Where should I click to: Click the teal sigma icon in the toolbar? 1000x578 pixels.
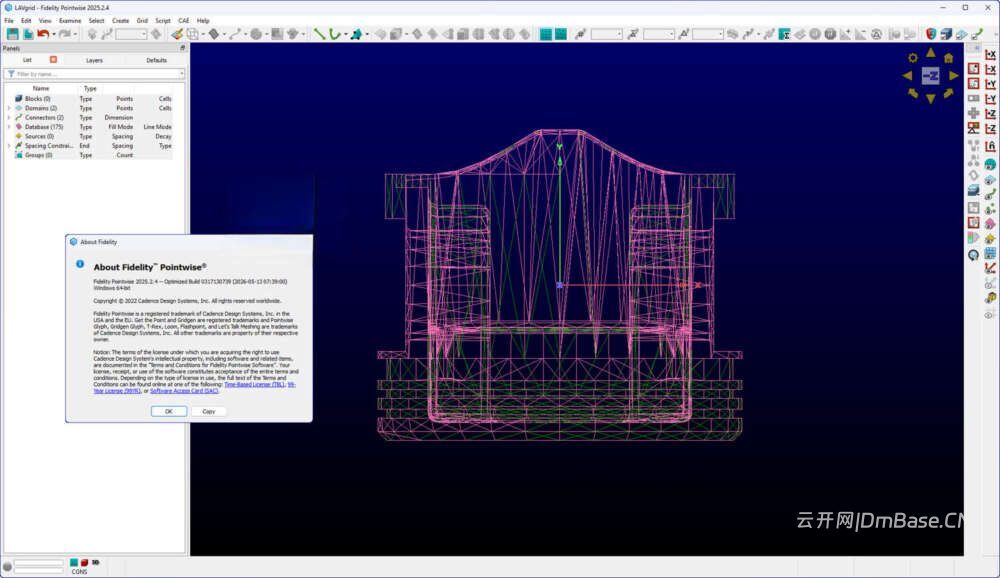784,34
